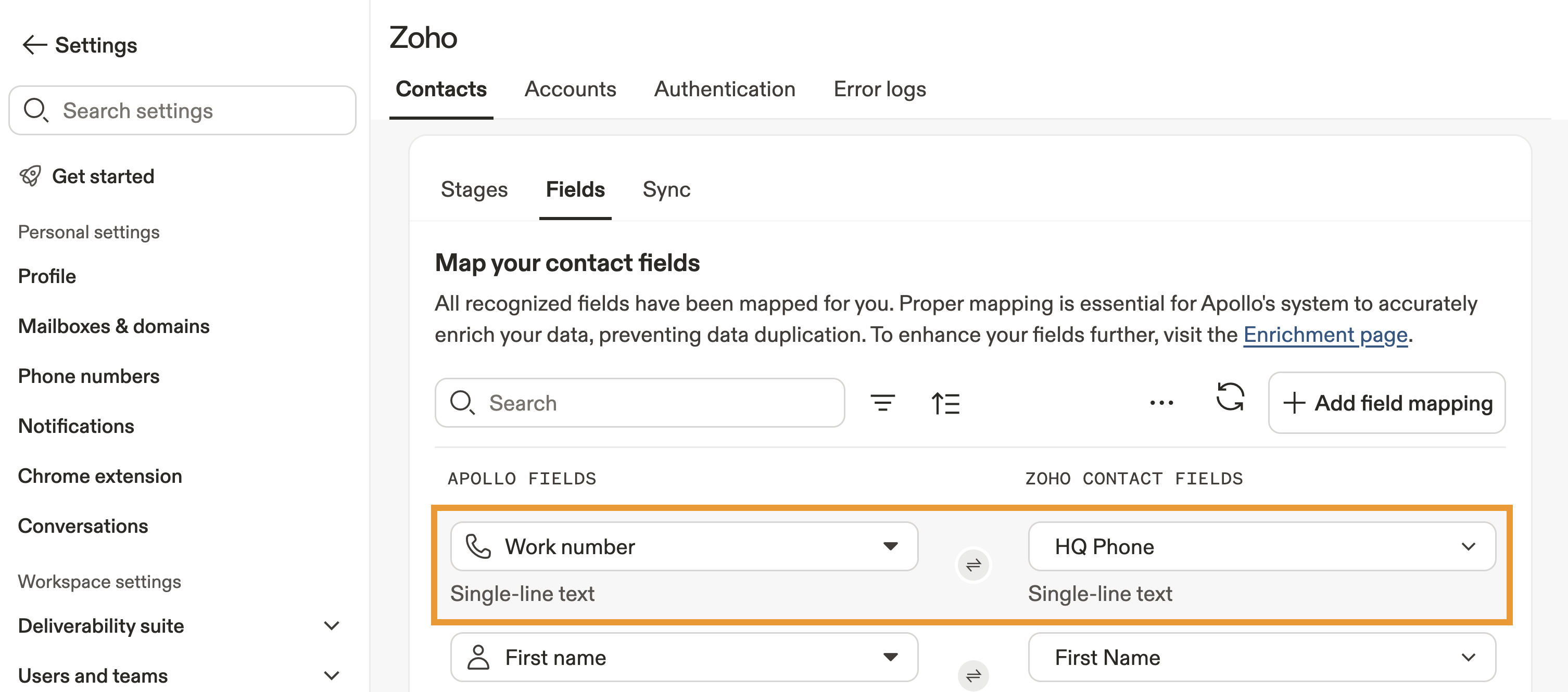Expand the Deliverability suite section
Image resolution: width=1568 pixels, height=692 pixels.
pos(331,625)
